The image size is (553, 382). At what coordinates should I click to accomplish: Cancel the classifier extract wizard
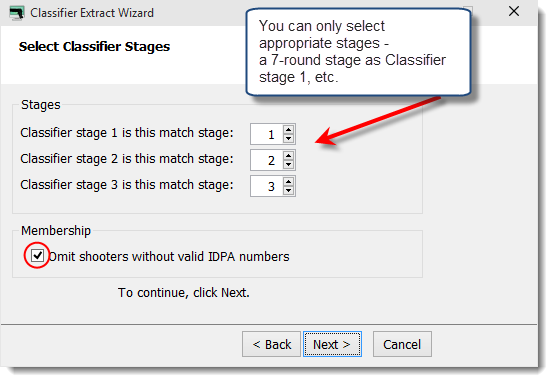[x=402, y=344]
